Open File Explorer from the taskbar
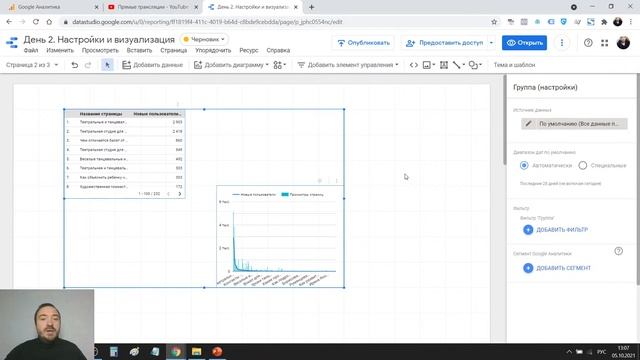This screenshot has height=360, width=640. point(196,351)
